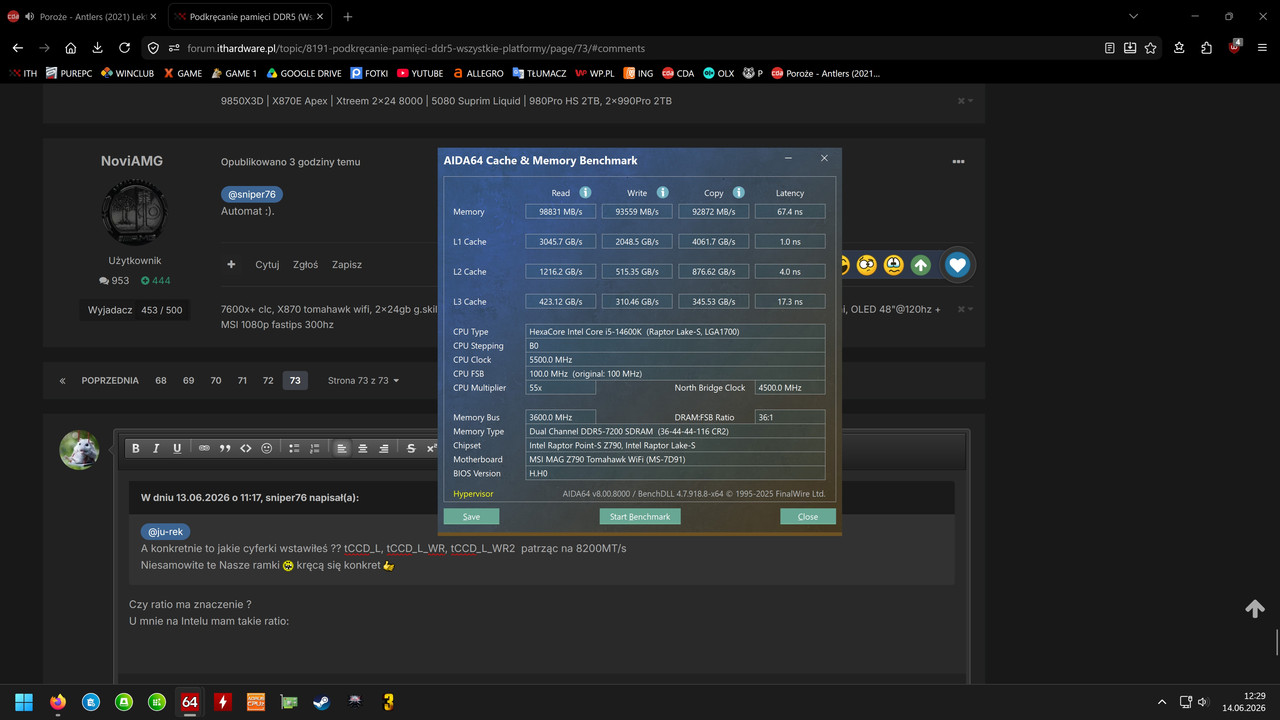Image resolution: width=1280 pixels, height=720 pixels.
Task: Click the green upvote reaction icon
Action: click(921, 265)
